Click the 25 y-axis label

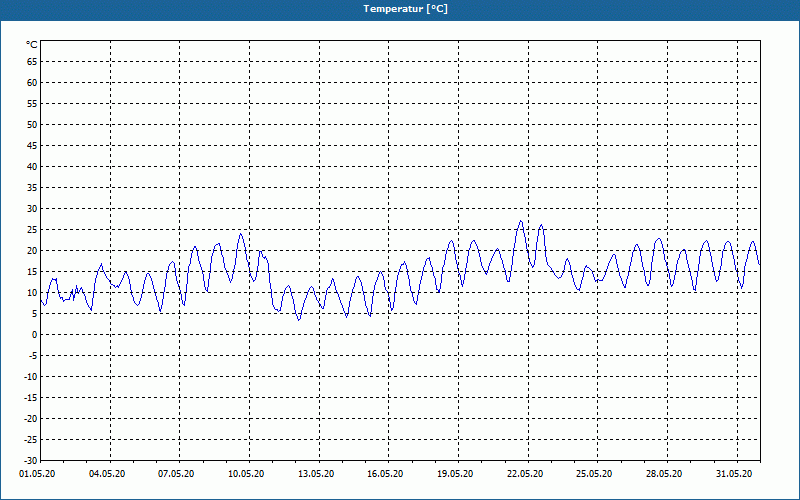(x=32, y=230)
